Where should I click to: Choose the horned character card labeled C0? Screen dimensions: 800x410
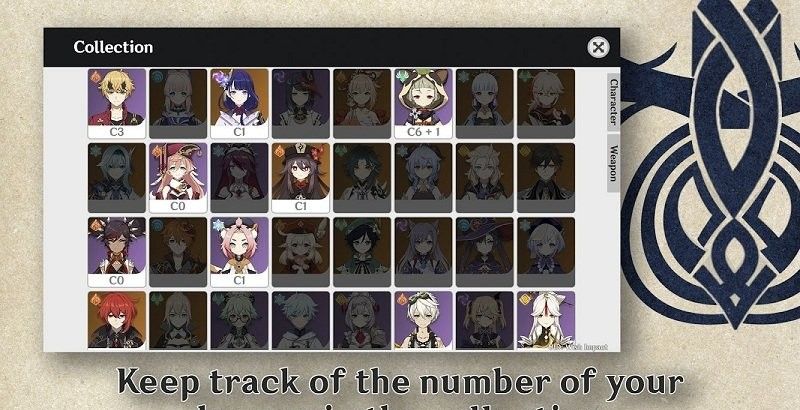(116, 252)
